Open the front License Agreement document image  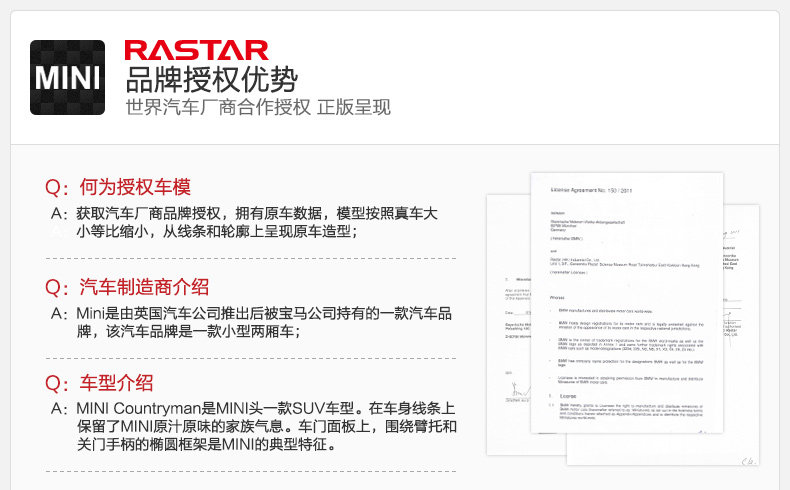pos(627,303)
